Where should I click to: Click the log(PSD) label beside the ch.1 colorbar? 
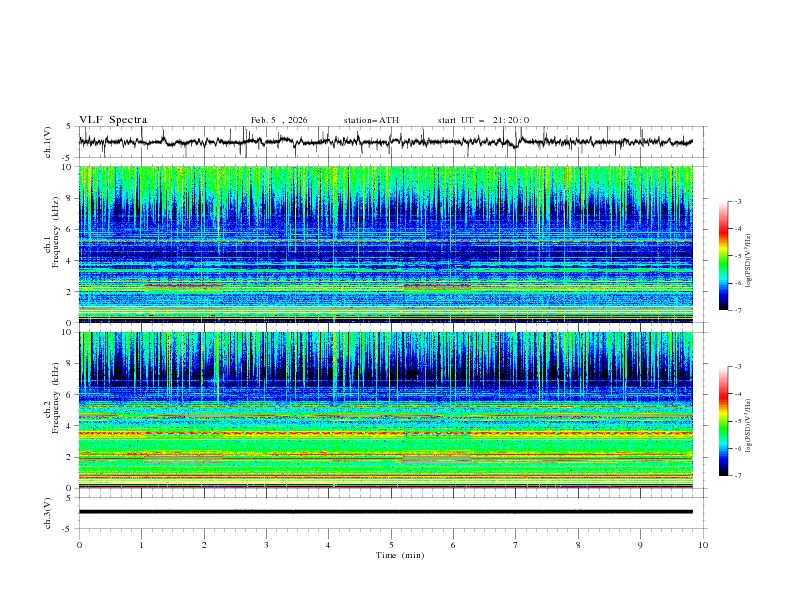[x=749, y=261]
